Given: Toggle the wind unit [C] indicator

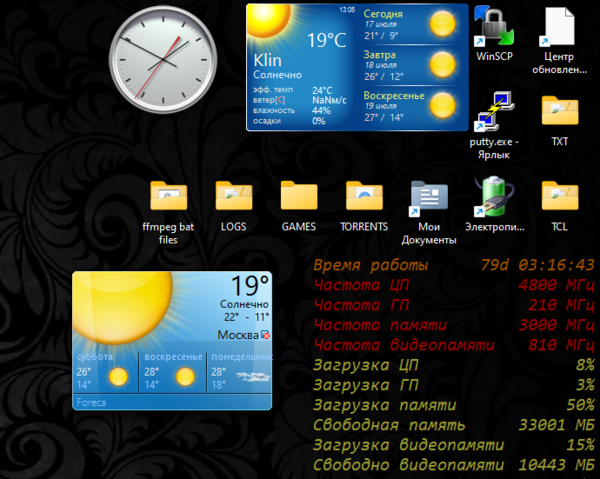Looking at the screenshot, I should [280, 100].
